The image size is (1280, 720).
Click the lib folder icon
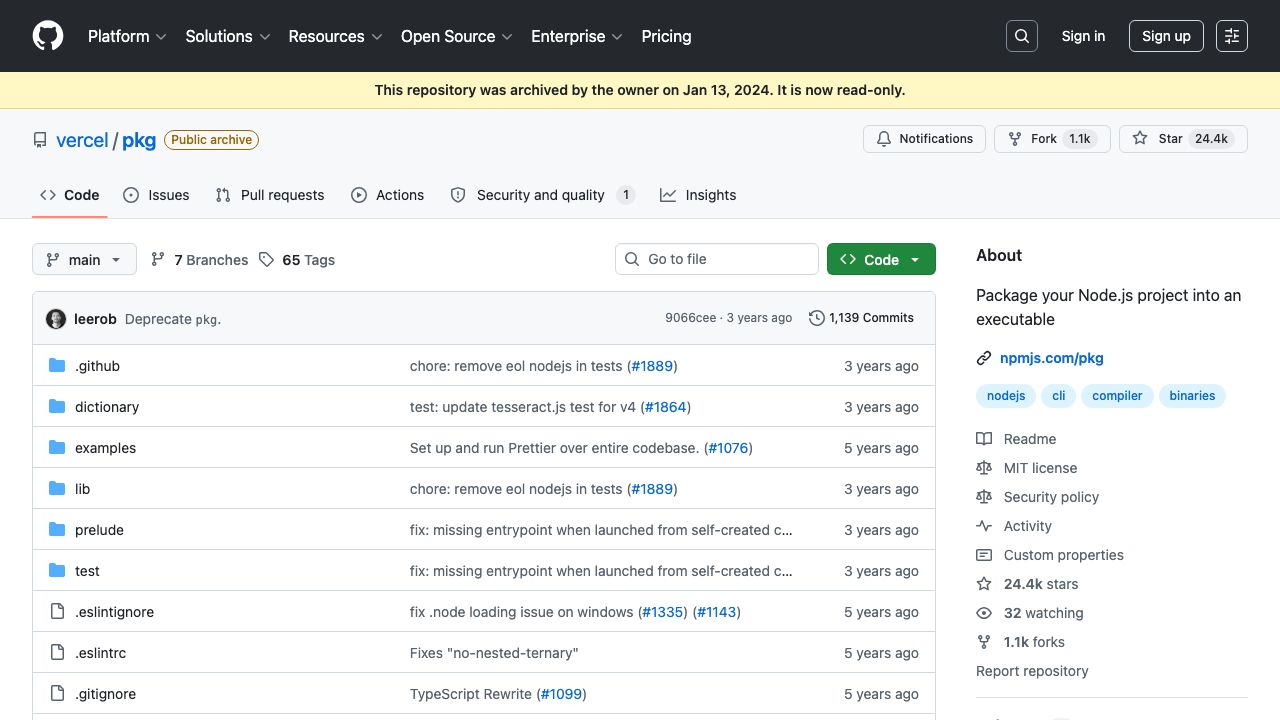tap(57, 489)
